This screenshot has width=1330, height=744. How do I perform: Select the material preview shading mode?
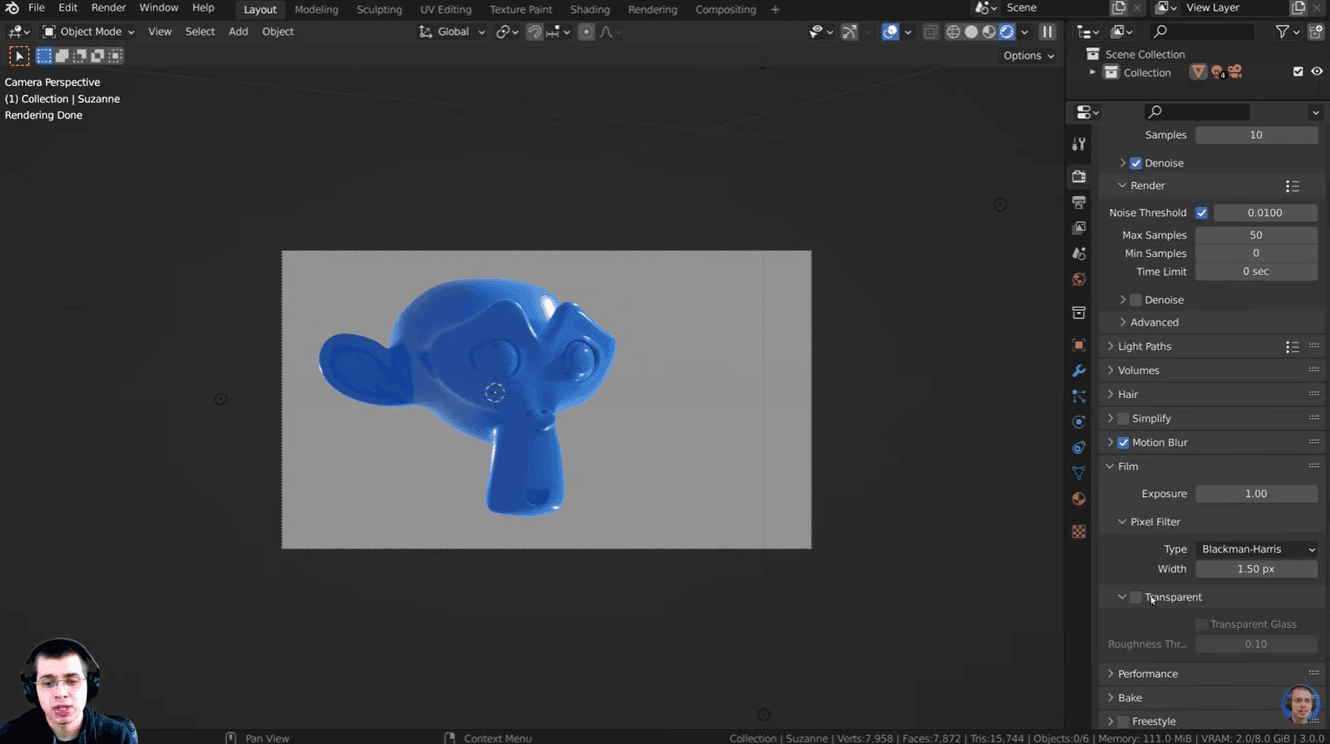tap(989, 32)
